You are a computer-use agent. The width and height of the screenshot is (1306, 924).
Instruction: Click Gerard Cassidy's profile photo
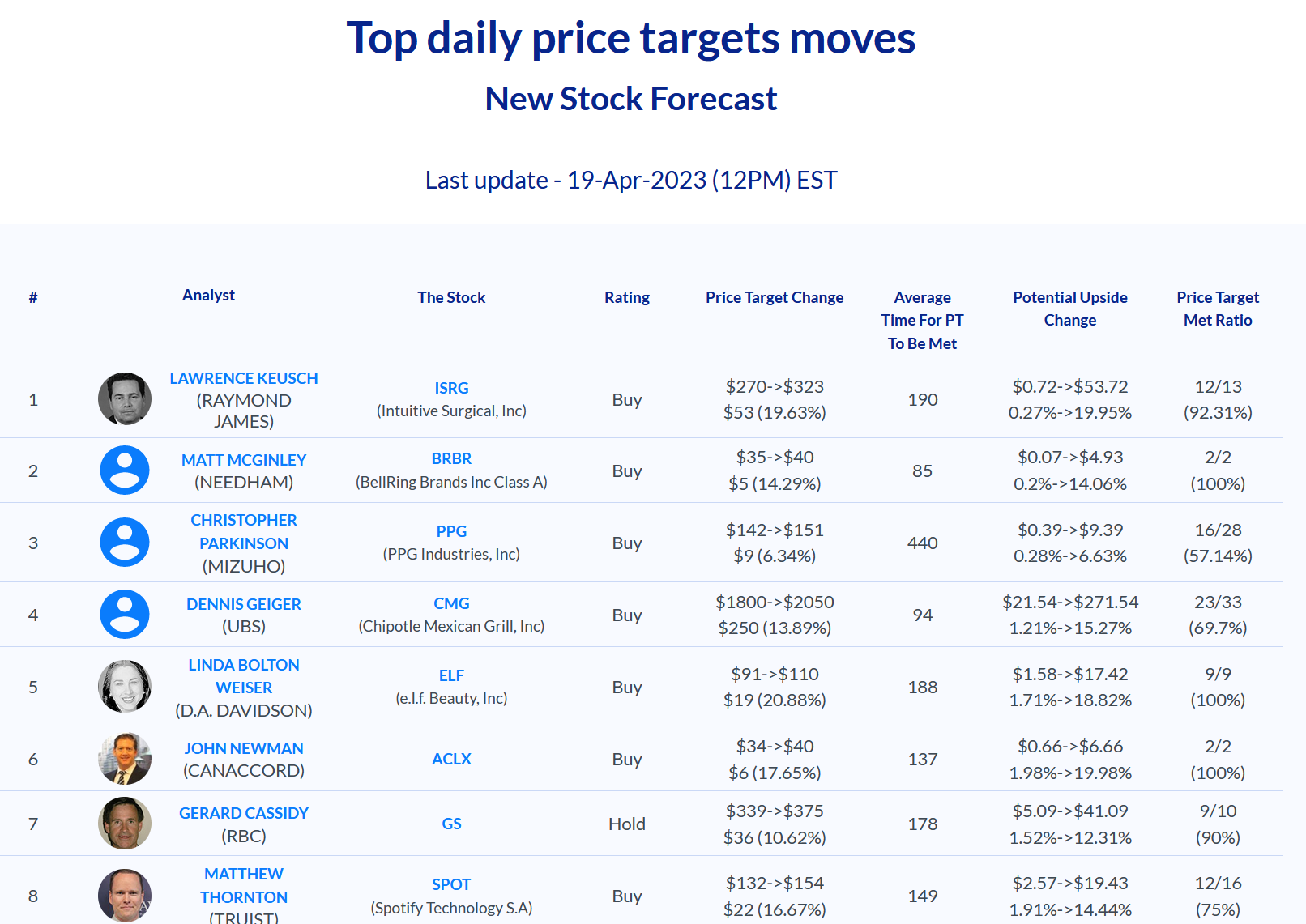(x=125, y=824)
